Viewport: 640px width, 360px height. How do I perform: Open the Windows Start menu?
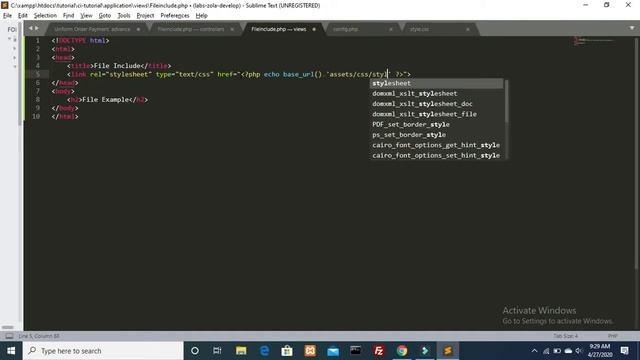point(11,351)
